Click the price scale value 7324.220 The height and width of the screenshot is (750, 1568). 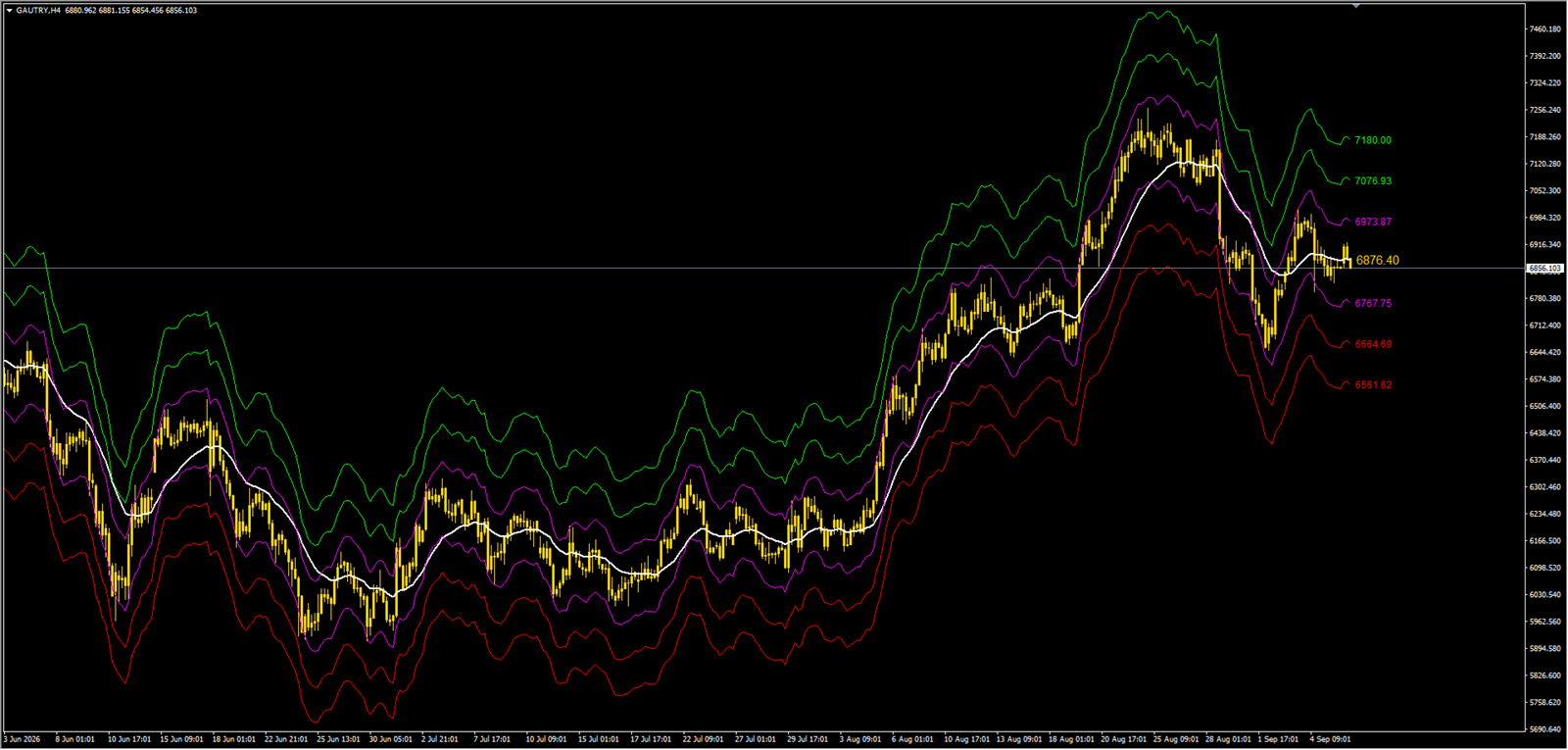(1544, 83)
